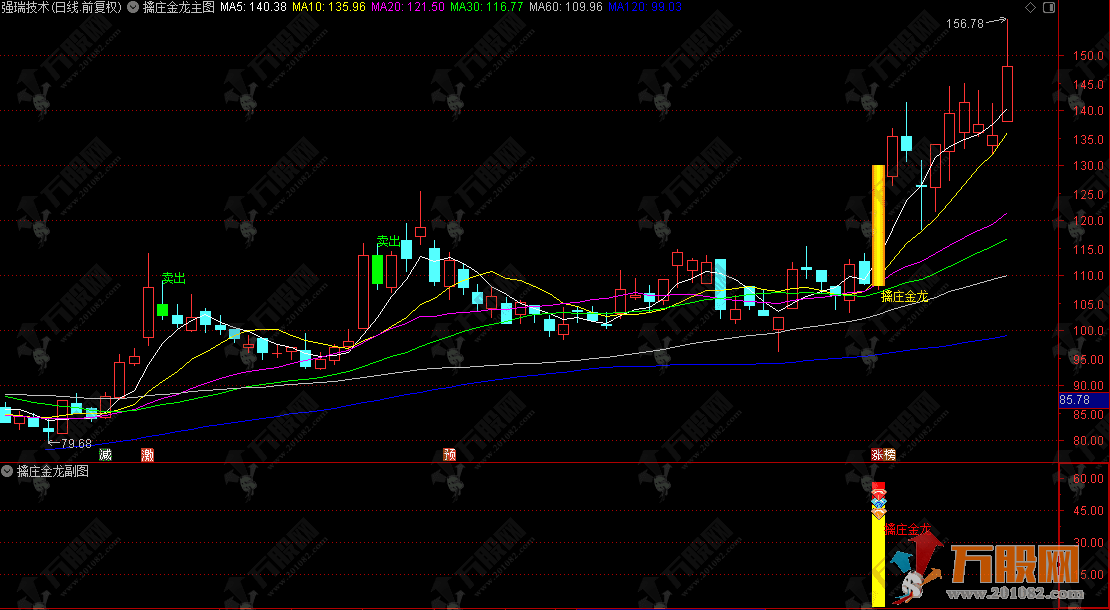Screen dimensions: 1110x610
Task: Click the 85.78 price tag on axis
Action: coord(1079,401)
